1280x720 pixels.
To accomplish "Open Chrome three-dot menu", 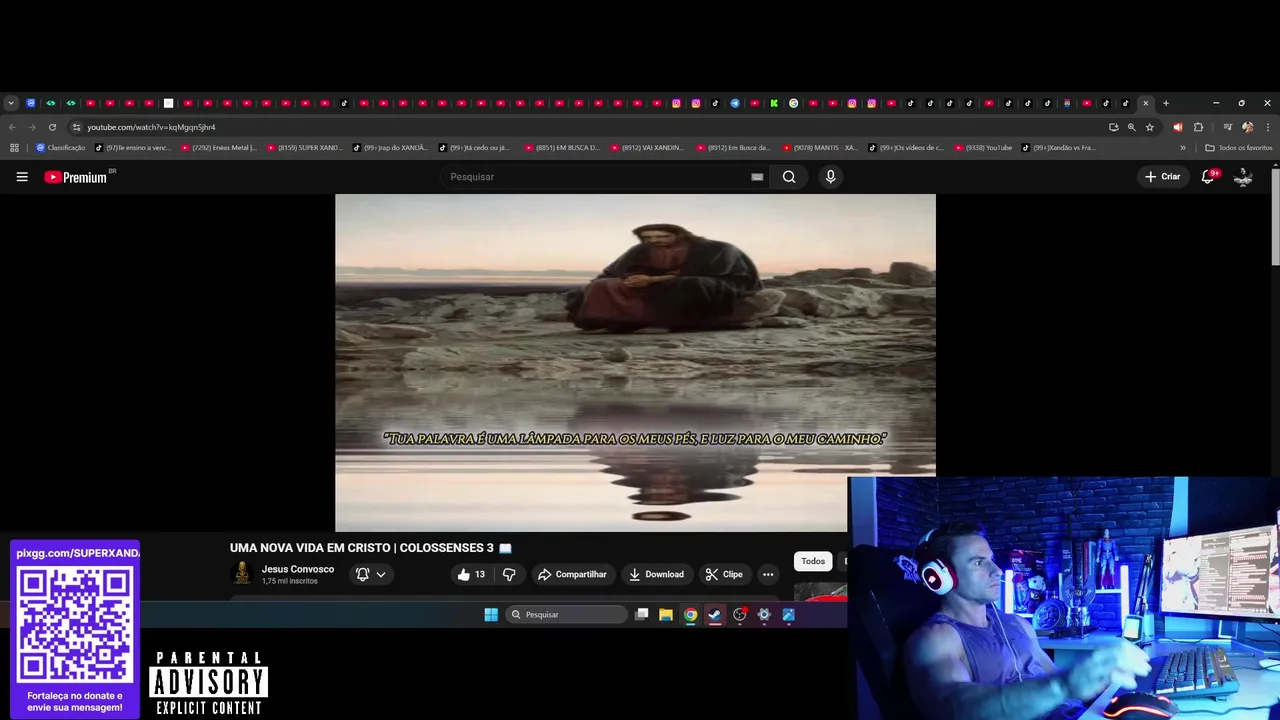I will (1268, 127).
